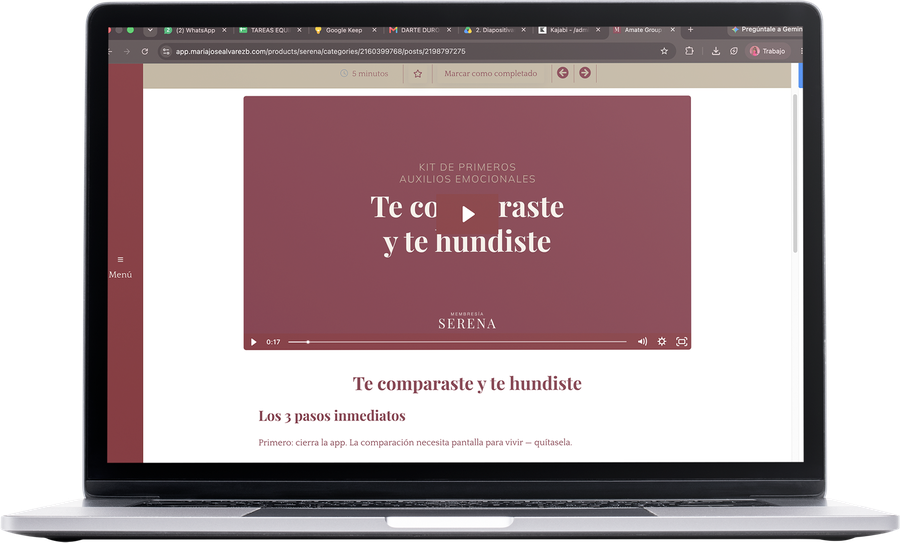Click the heading Te comparaste y te hundiste
Image resolution: width=900 pixels, height=543 pixels.
click(x=467, y=383)
